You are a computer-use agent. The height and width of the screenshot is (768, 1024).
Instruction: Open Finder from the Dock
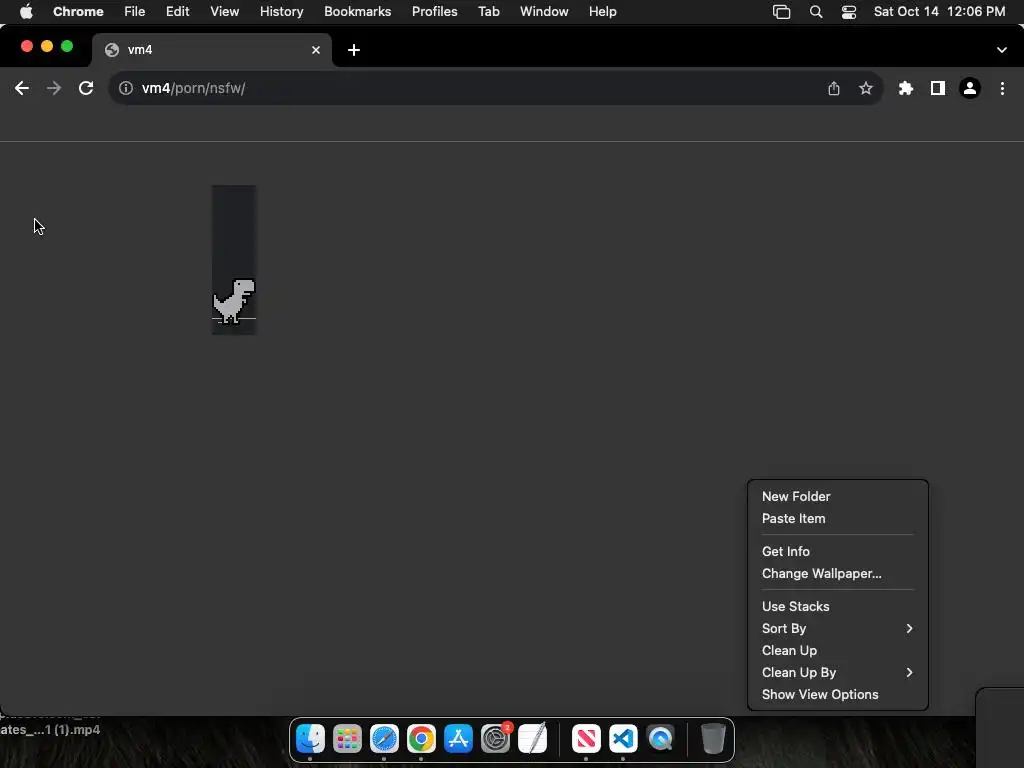pyautogui.click(x=310, y=739)
